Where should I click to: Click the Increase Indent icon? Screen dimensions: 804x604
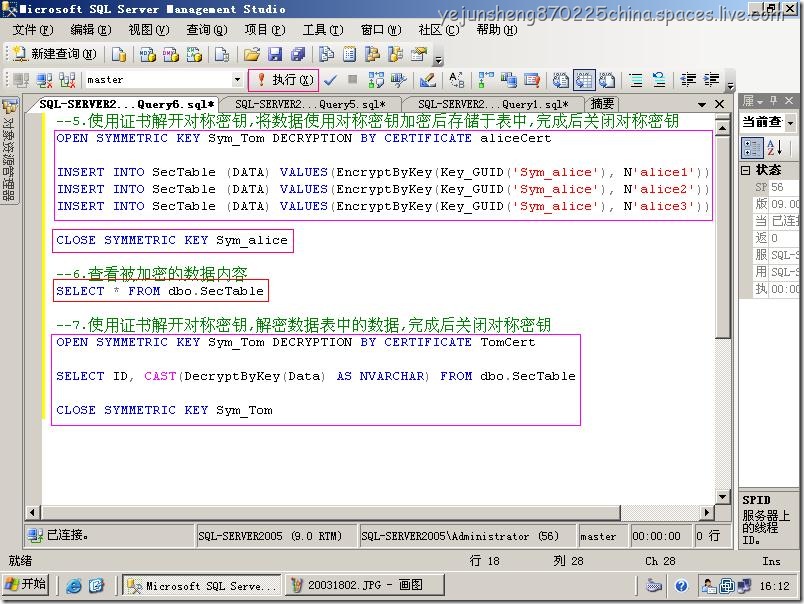pyautogui.click(x=712, y=80)
